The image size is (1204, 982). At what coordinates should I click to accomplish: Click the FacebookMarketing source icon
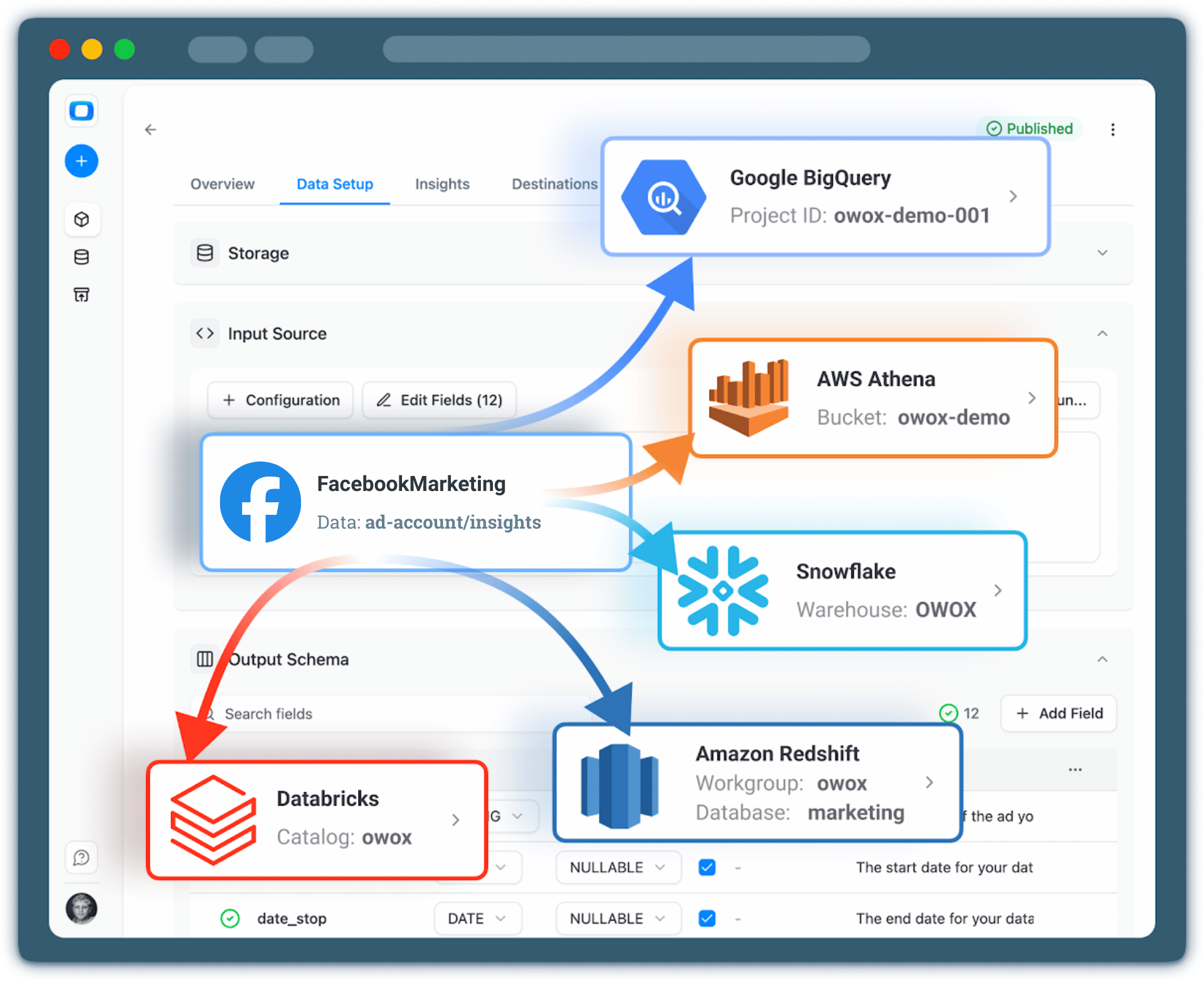click(260, 502)
